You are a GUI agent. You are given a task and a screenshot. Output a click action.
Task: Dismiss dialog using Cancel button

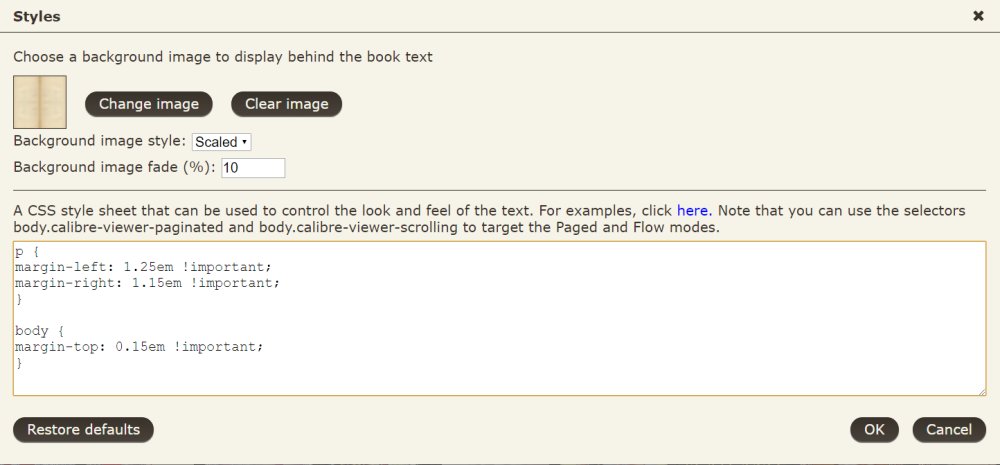949,430
